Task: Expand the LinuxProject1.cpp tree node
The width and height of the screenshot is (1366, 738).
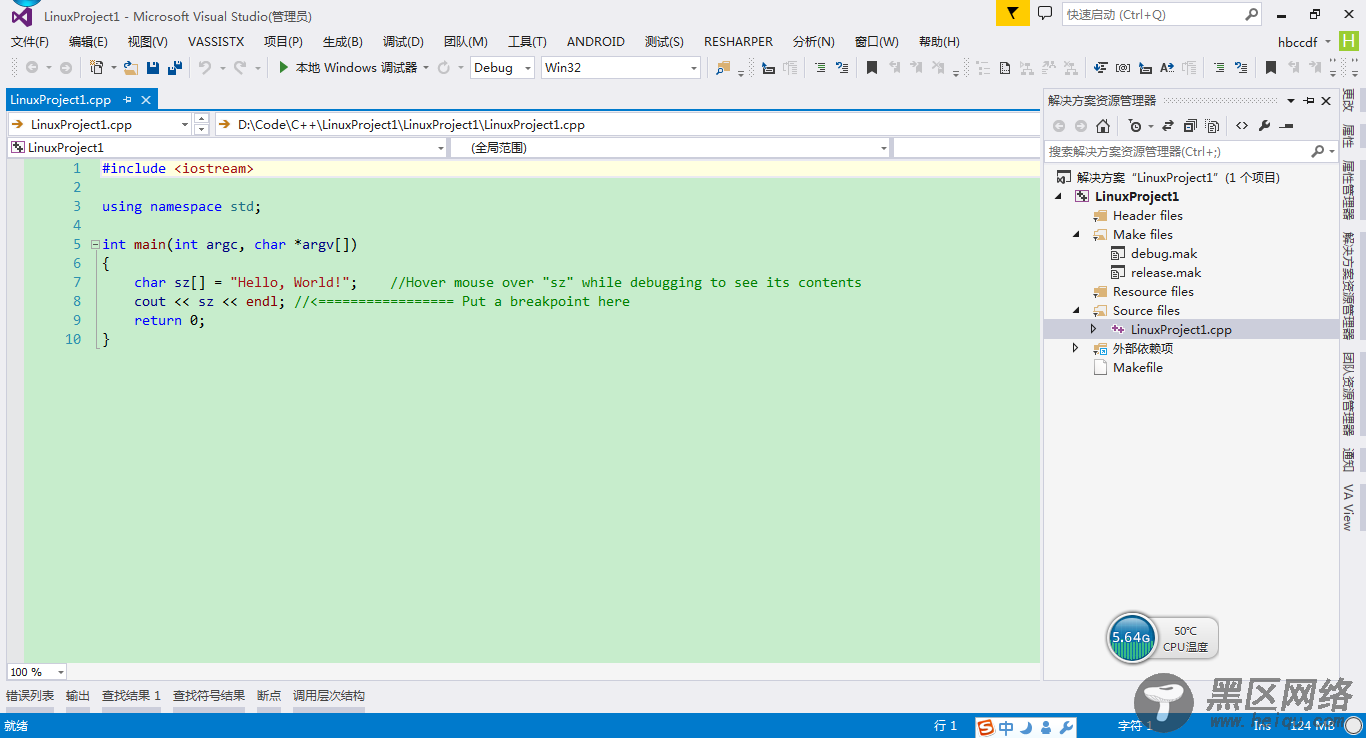Action: click(1094, 329)
